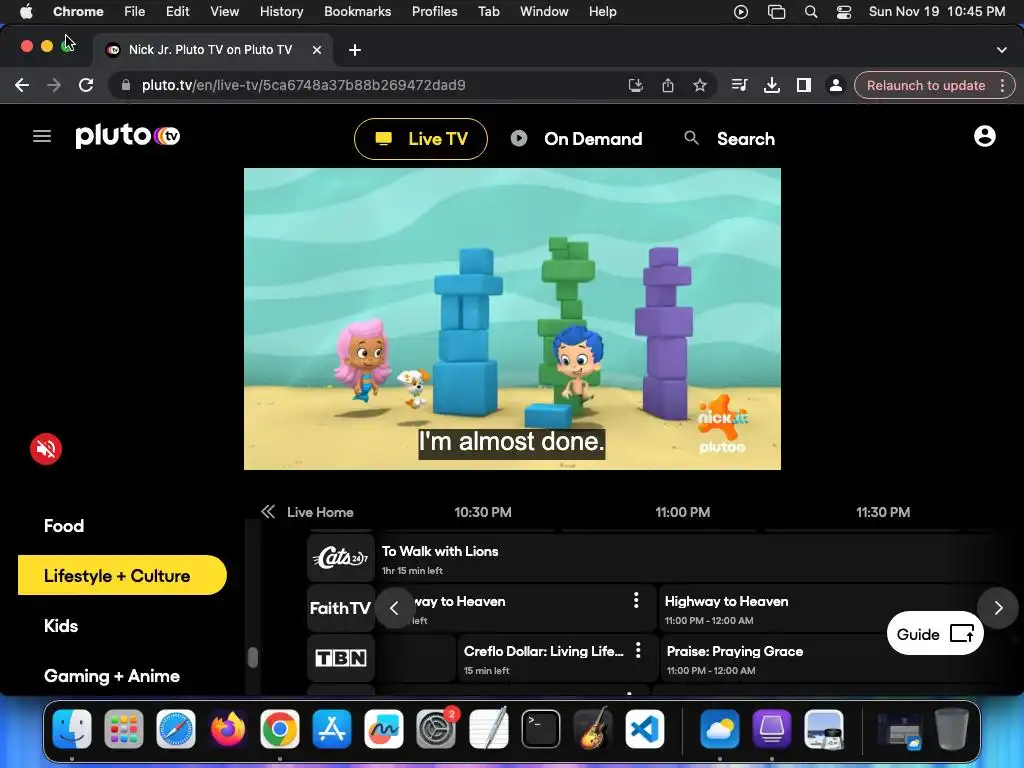
Task: Open Chrome downloads icon
Action: [x=771, y=85]
